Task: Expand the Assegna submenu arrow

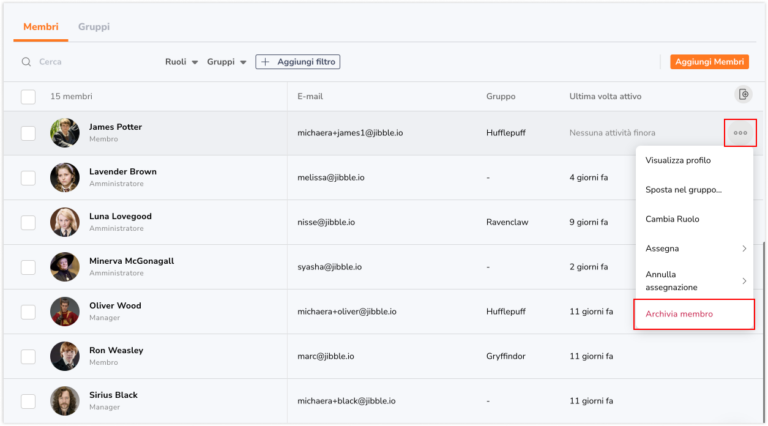Action: tap(744, 249)
